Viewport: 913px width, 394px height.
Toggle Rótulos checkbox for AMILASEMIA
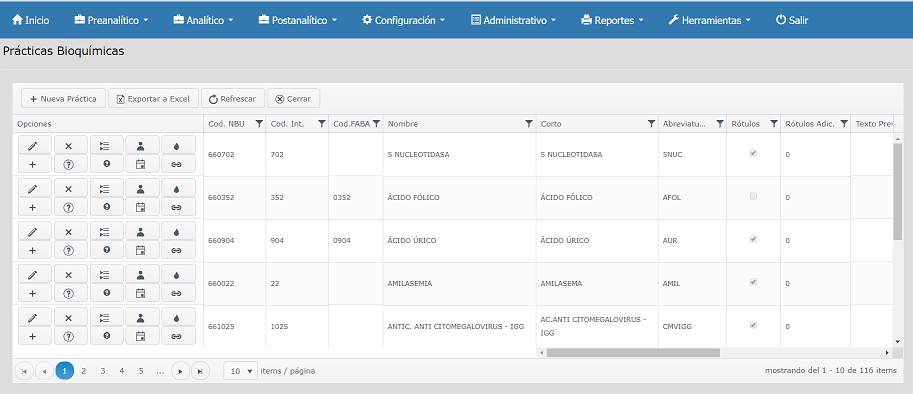coord(753,282)
